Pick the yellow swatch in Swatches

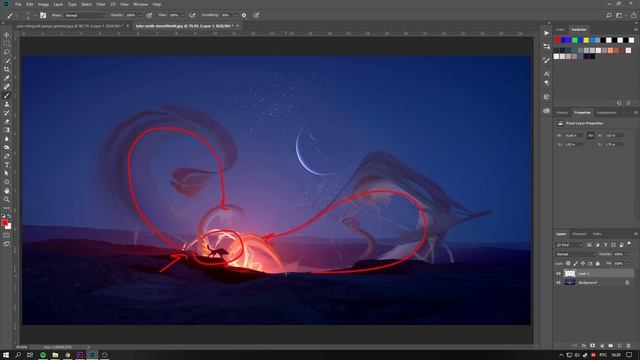coord(586,40)
